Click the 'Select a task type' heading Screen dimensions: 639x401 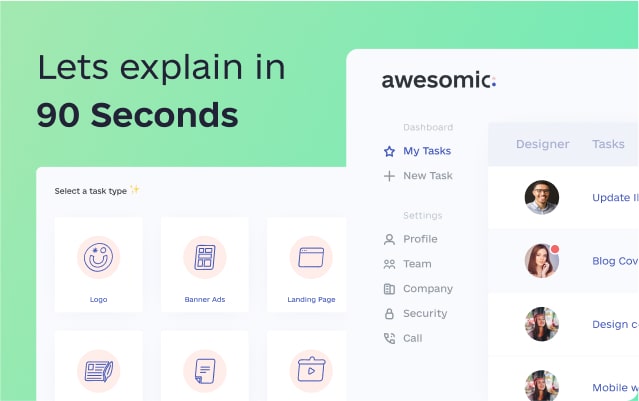point(90,191)
